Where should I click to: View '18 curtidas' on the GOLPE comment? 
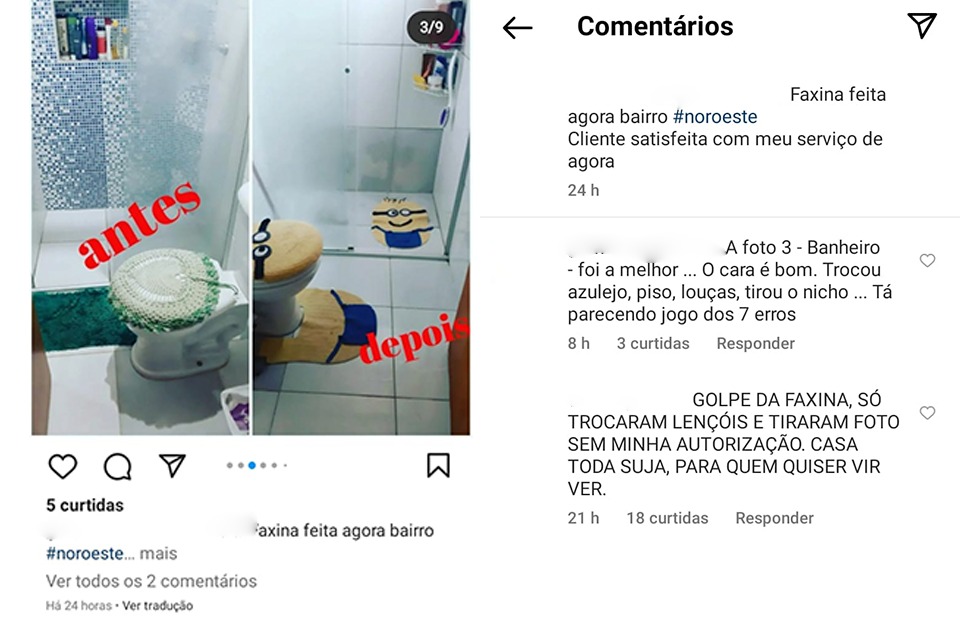click(x=667, y=518)
